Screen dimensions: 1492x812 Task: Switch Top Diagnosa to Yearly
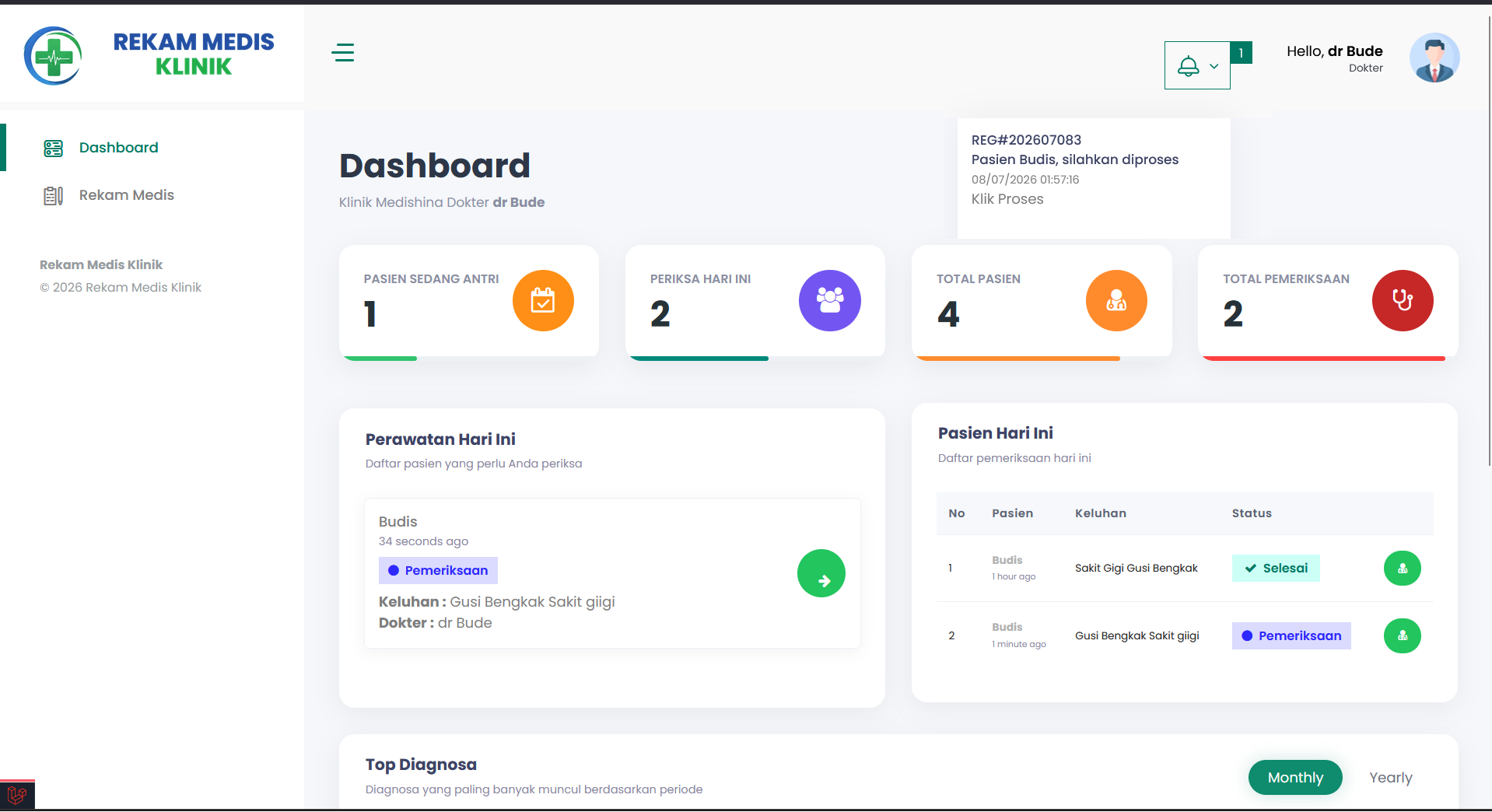pyautogui.click(x=1391, y=778)
